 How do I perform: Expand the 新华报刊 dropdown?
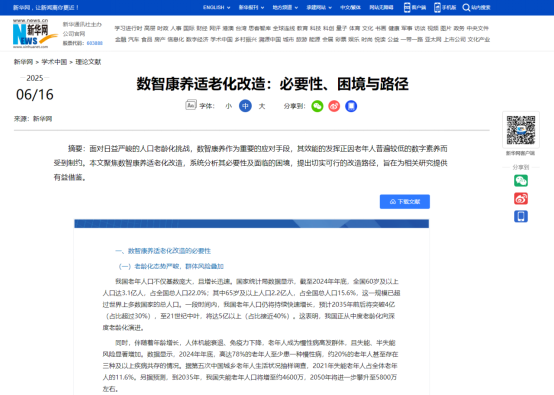pyautogui.click(x=251, y=7)
